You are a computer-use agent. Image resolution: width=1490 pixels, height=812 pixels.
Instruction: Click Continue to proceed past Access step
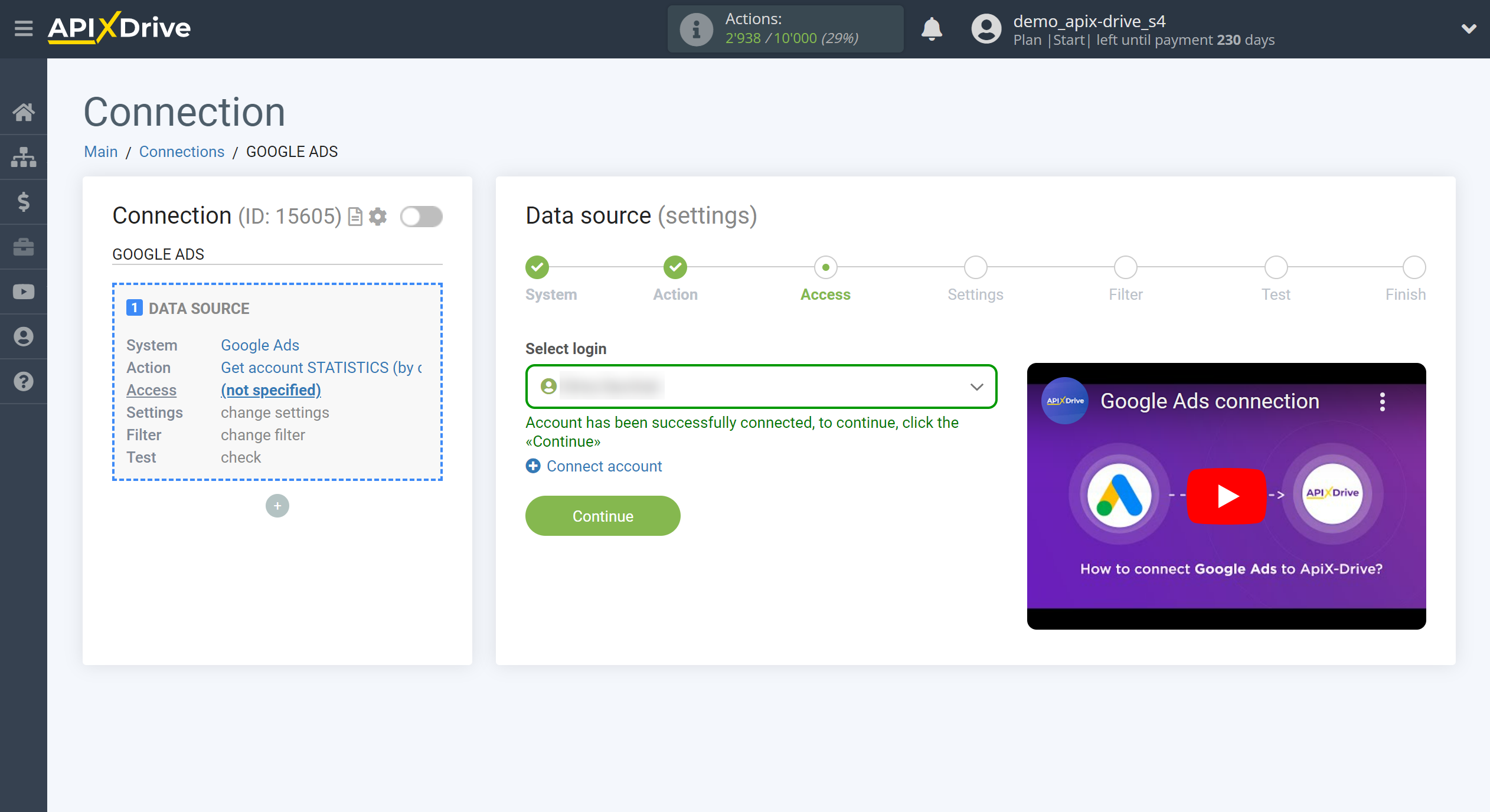[x=602, y=516]
